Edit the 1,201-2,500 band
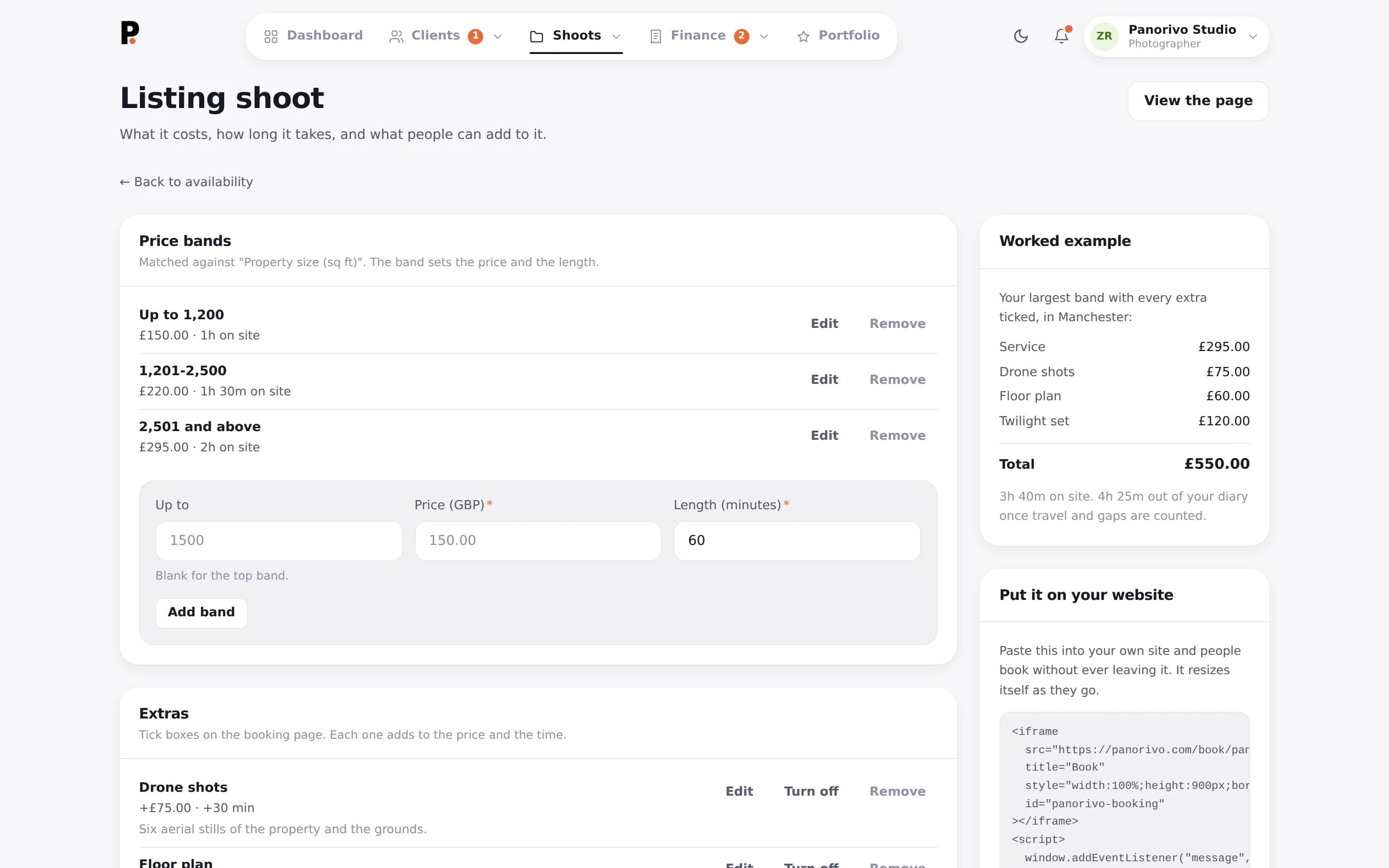Screen dimensions: 1389x868 [x=824, y=380]
